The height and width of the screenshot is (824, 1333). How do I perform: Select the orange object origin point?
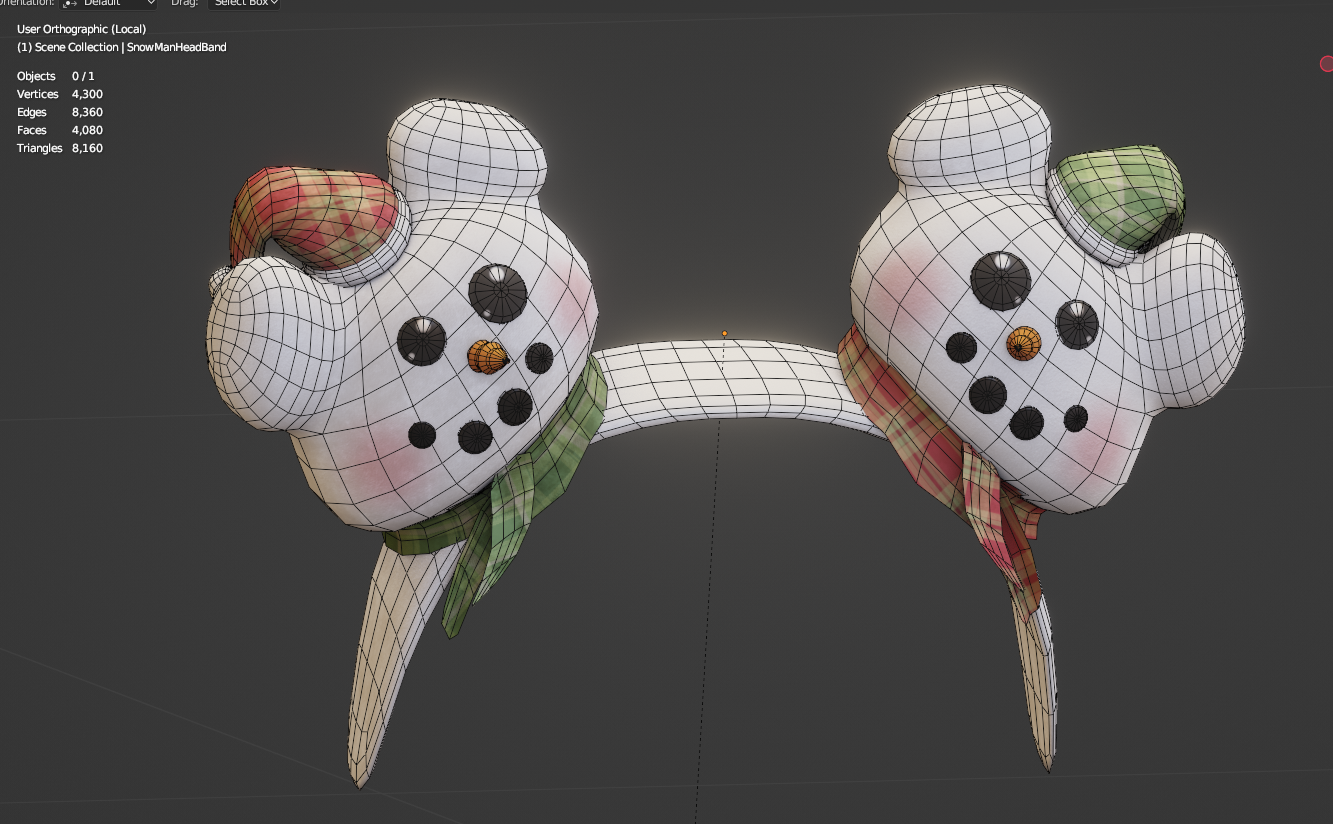click(x=725, y=334)
